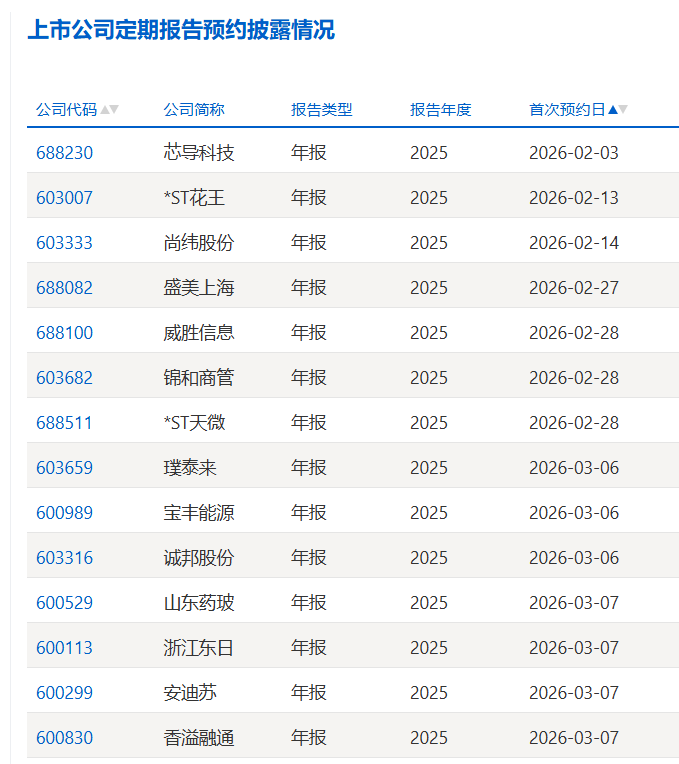The width and height of the screenshot is (679, 764).
Task: Open stock code 688082 link
Action: pos(64,288)
